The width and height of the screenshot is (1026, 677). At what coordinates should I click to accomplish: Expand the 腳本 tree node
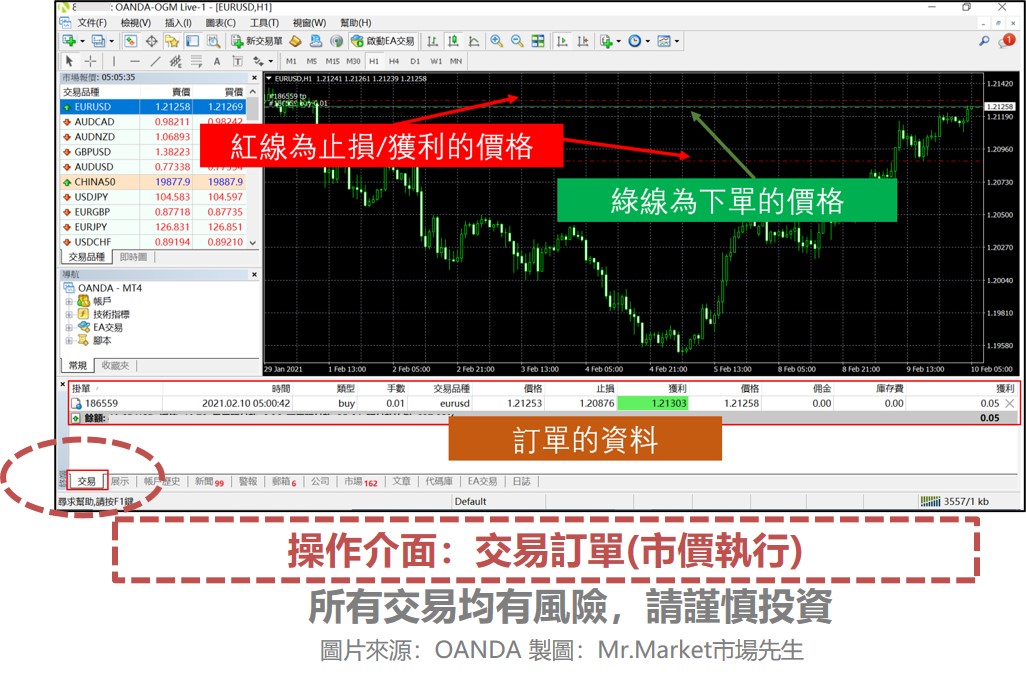pyautogui.click(x=69, y=341)
